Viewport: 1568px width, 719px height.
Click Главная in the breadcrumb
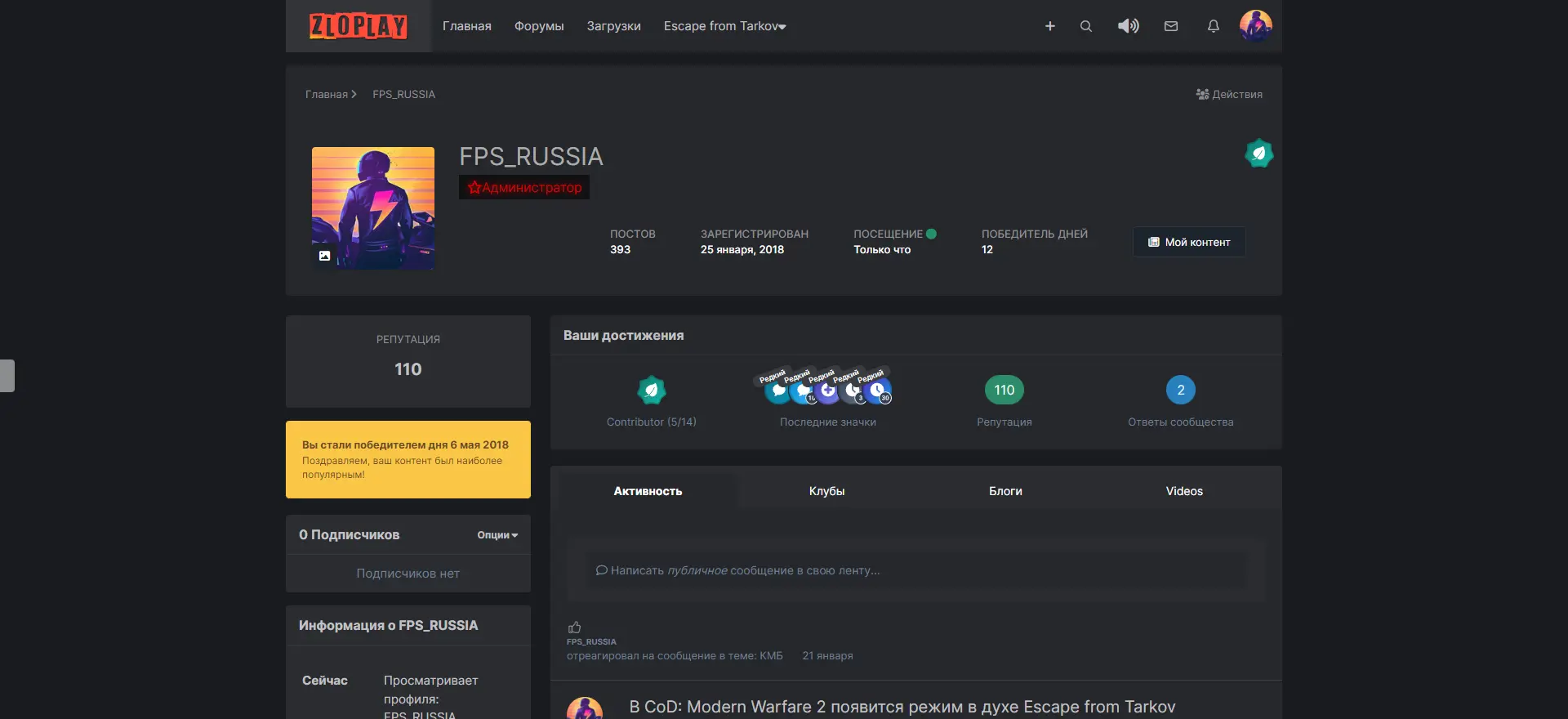327,95
